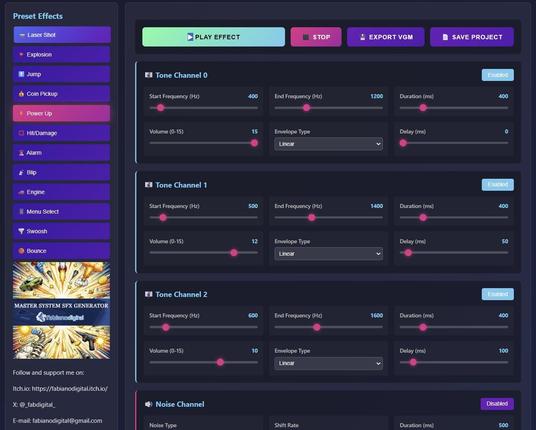Click the play icon in Play Effect

pyautogui.click(x=190, y=37)
